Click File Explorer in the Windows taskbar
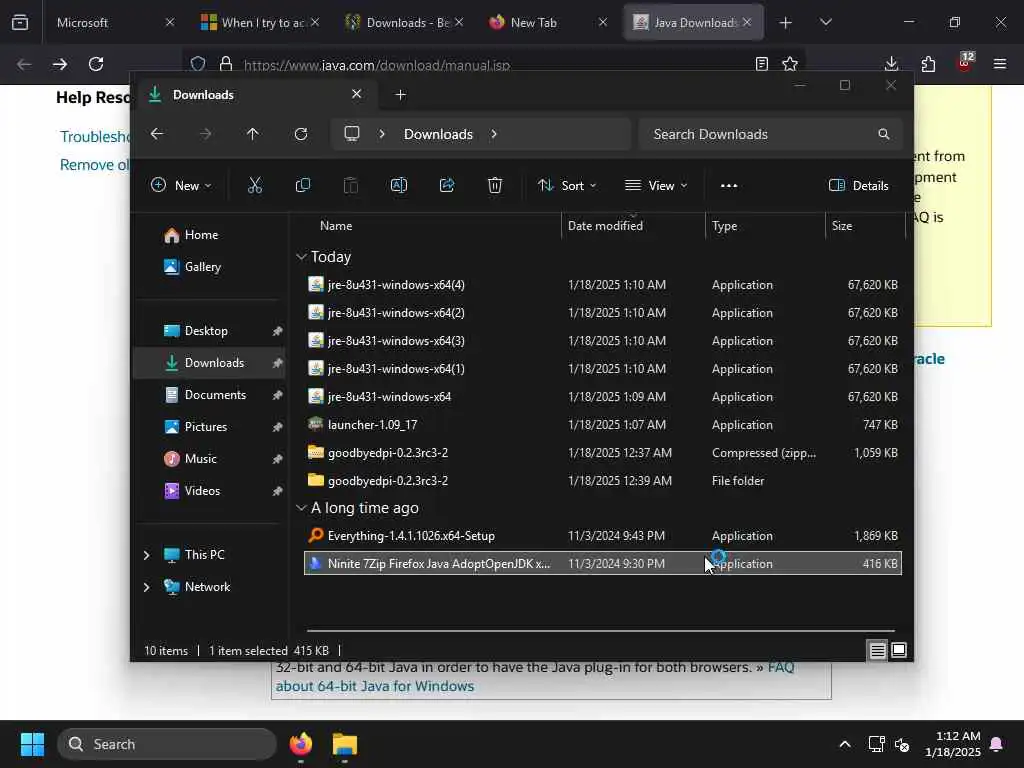1024x768 pixels. click(345, 744)
